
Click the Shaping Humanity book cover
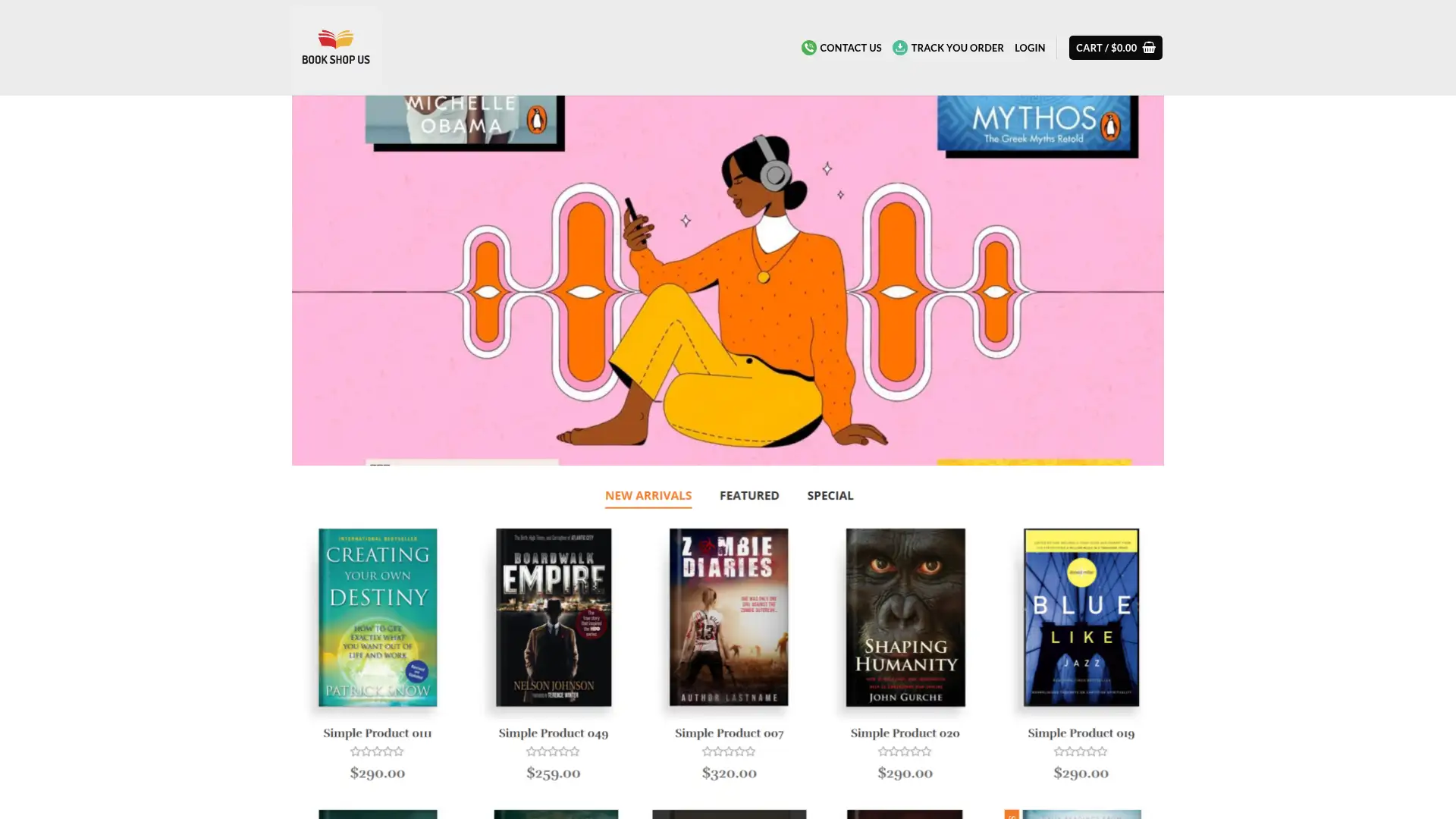[905, 617]
